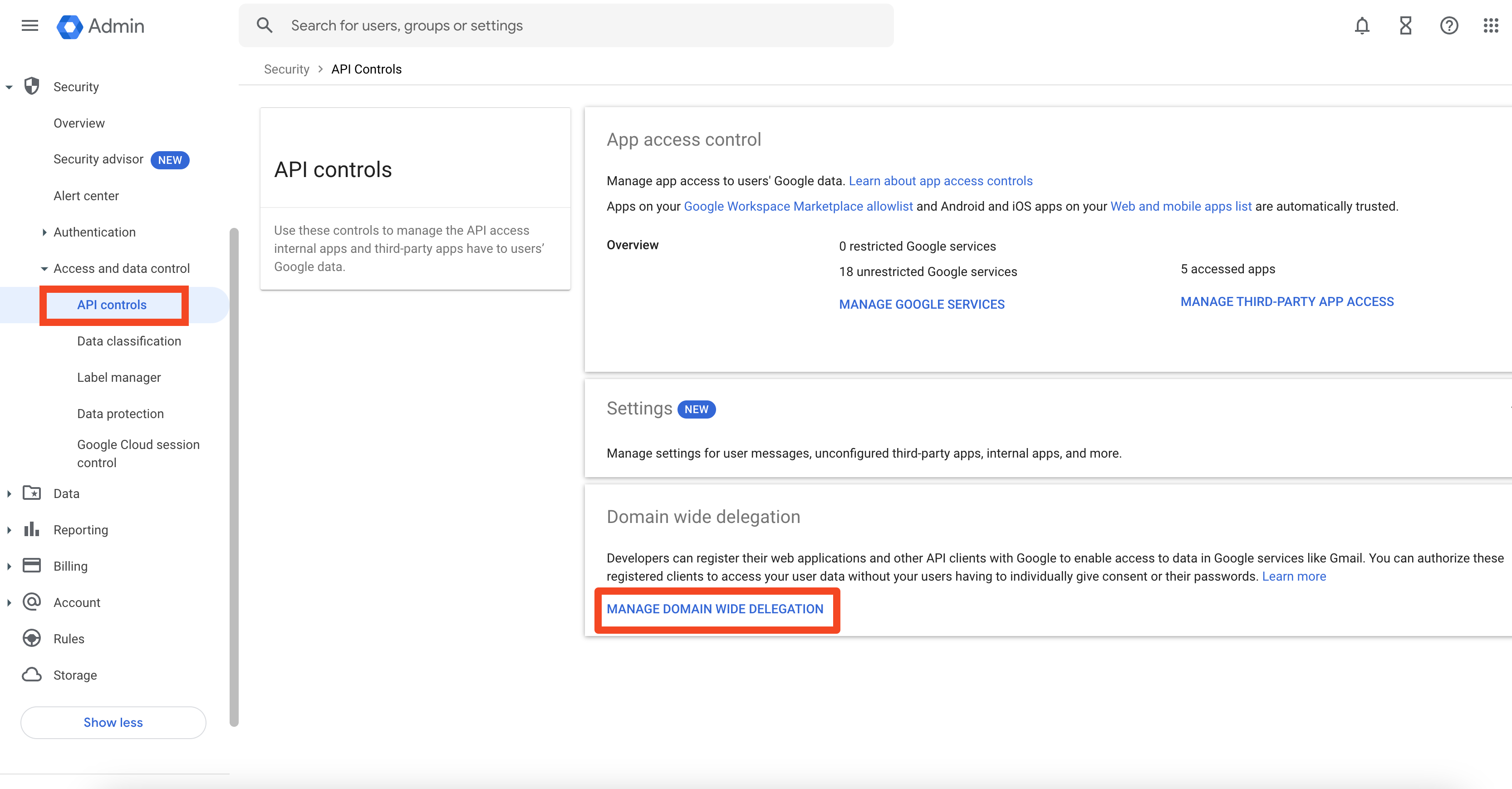Expand the Account section arrow
This screenshot has width=1512, height=789.
pyautogui.click(x=9, y=603)
